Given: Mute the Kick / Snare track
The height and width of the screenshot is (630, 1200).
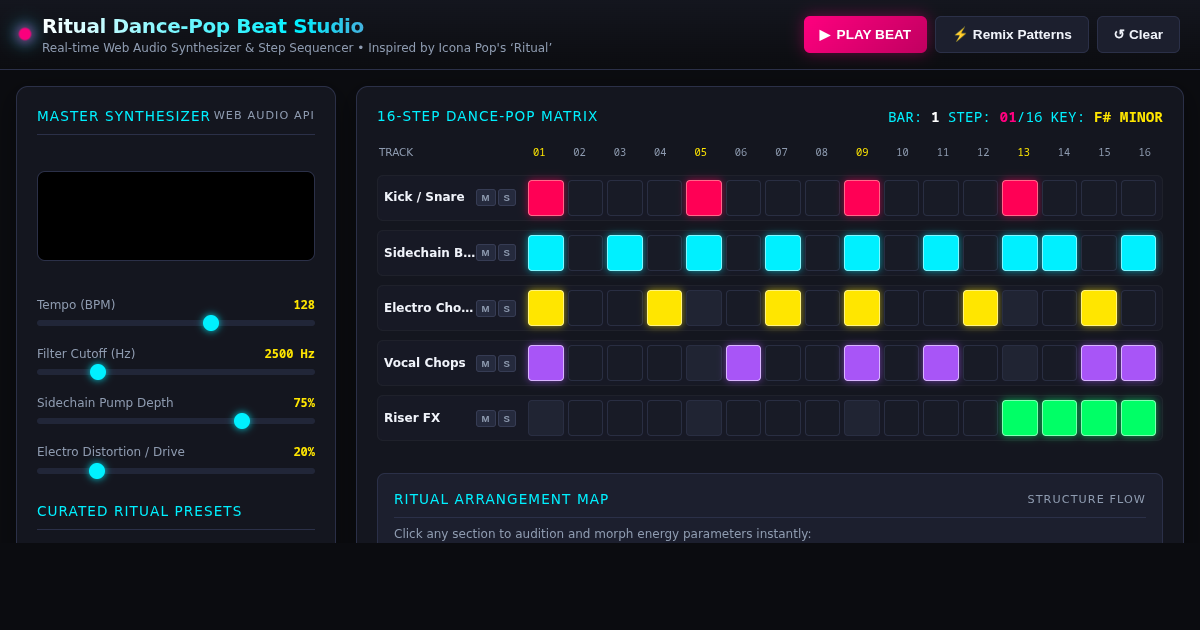Looking at the screenshot, I should pyautogui.click(x=485, y=198).
